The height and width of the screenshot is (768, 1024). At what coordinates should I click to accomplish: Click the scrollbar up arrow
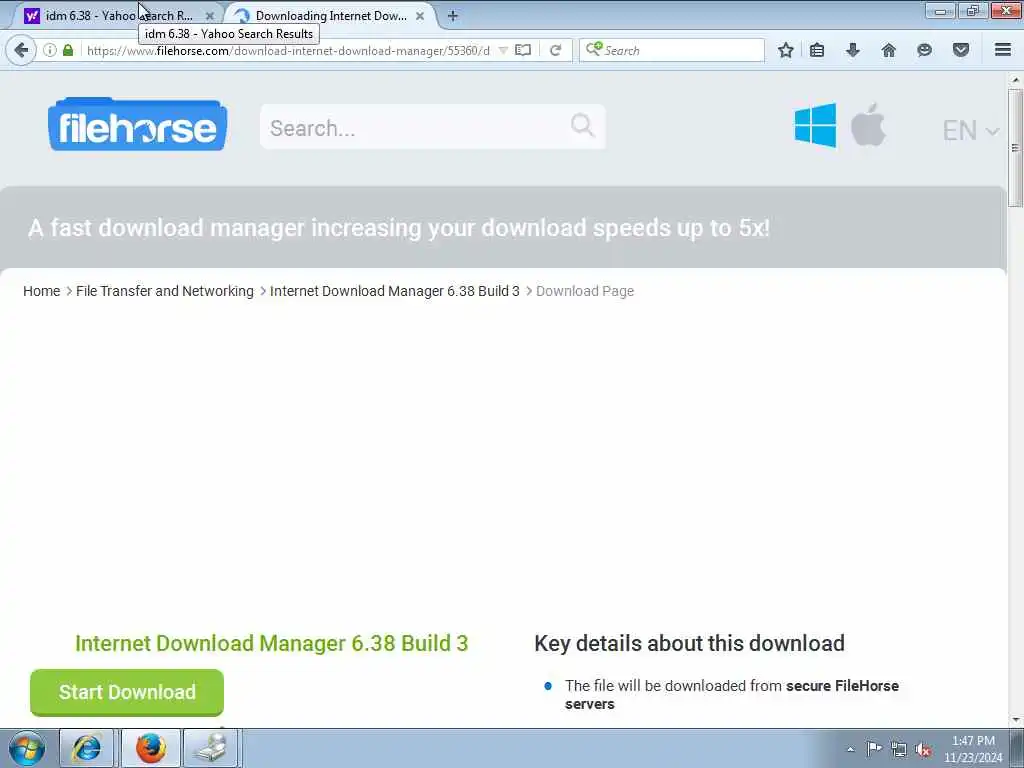point(1015,80)
